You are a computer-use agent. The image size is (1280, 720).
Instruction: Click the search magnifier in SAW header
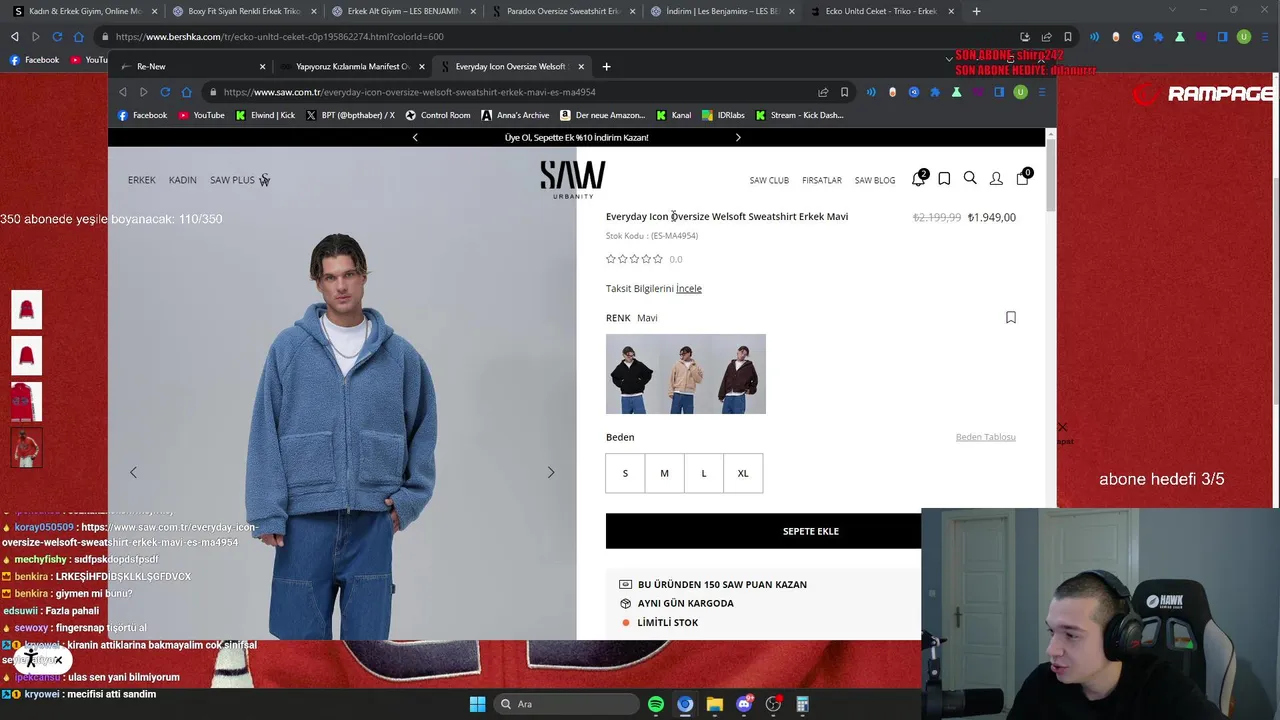[970, 178]
